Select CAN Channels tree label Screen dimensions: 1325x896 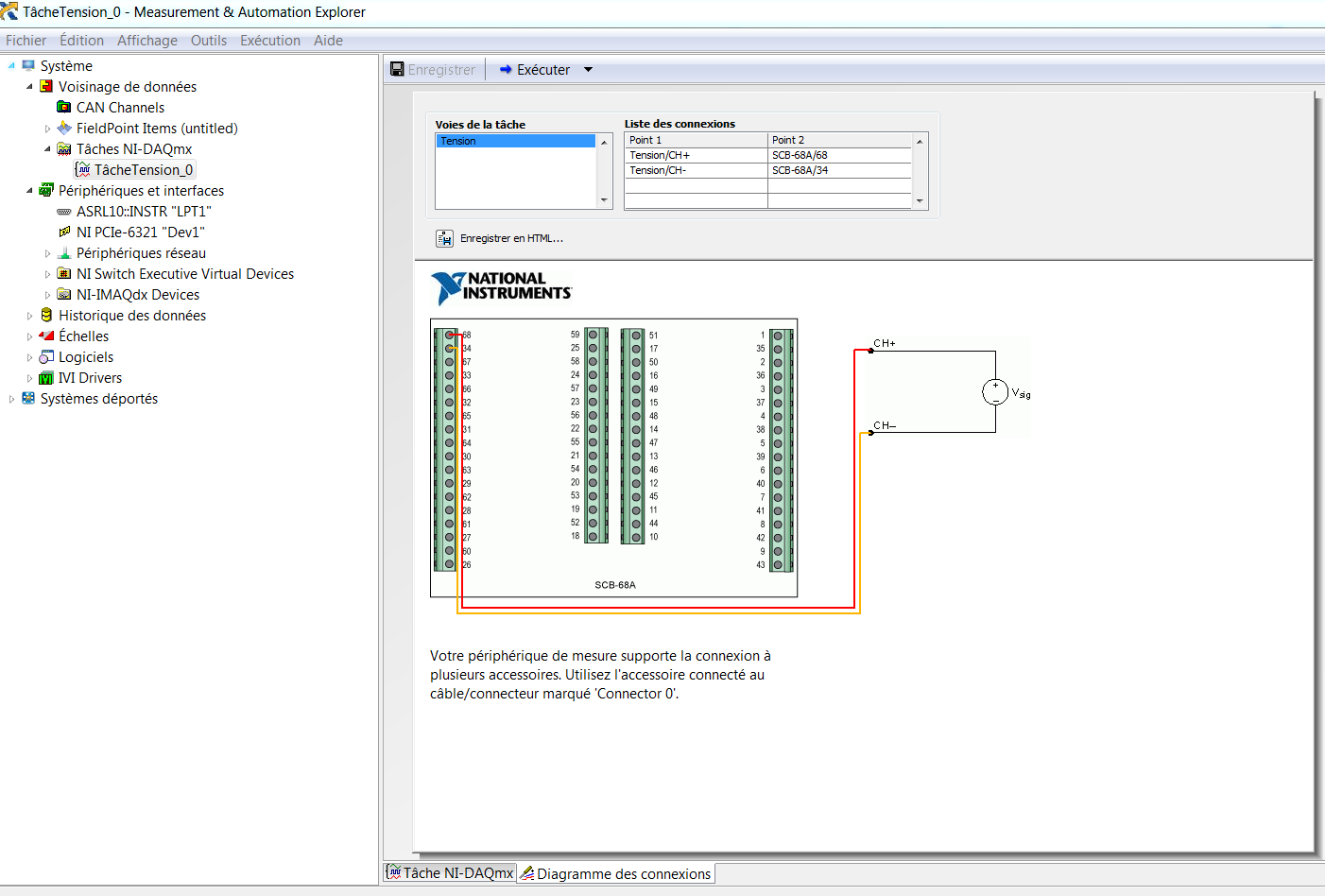coord(120,108)
